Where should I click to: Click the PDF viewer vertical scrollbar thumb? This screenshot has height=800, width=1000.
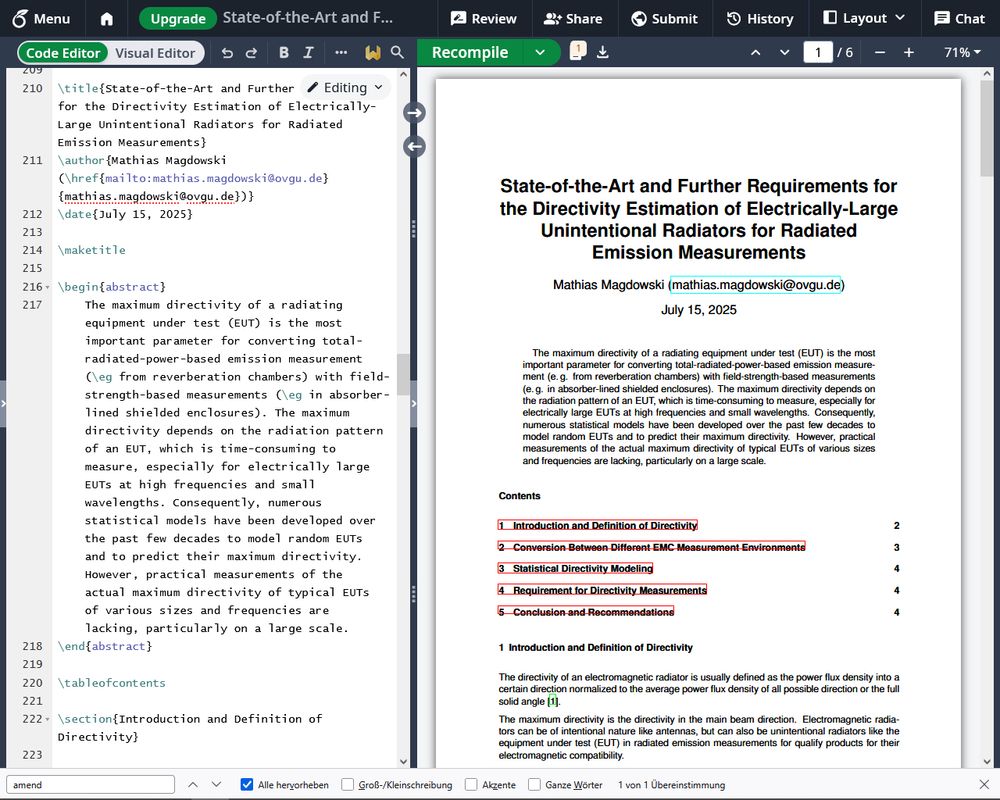[987, 128]
